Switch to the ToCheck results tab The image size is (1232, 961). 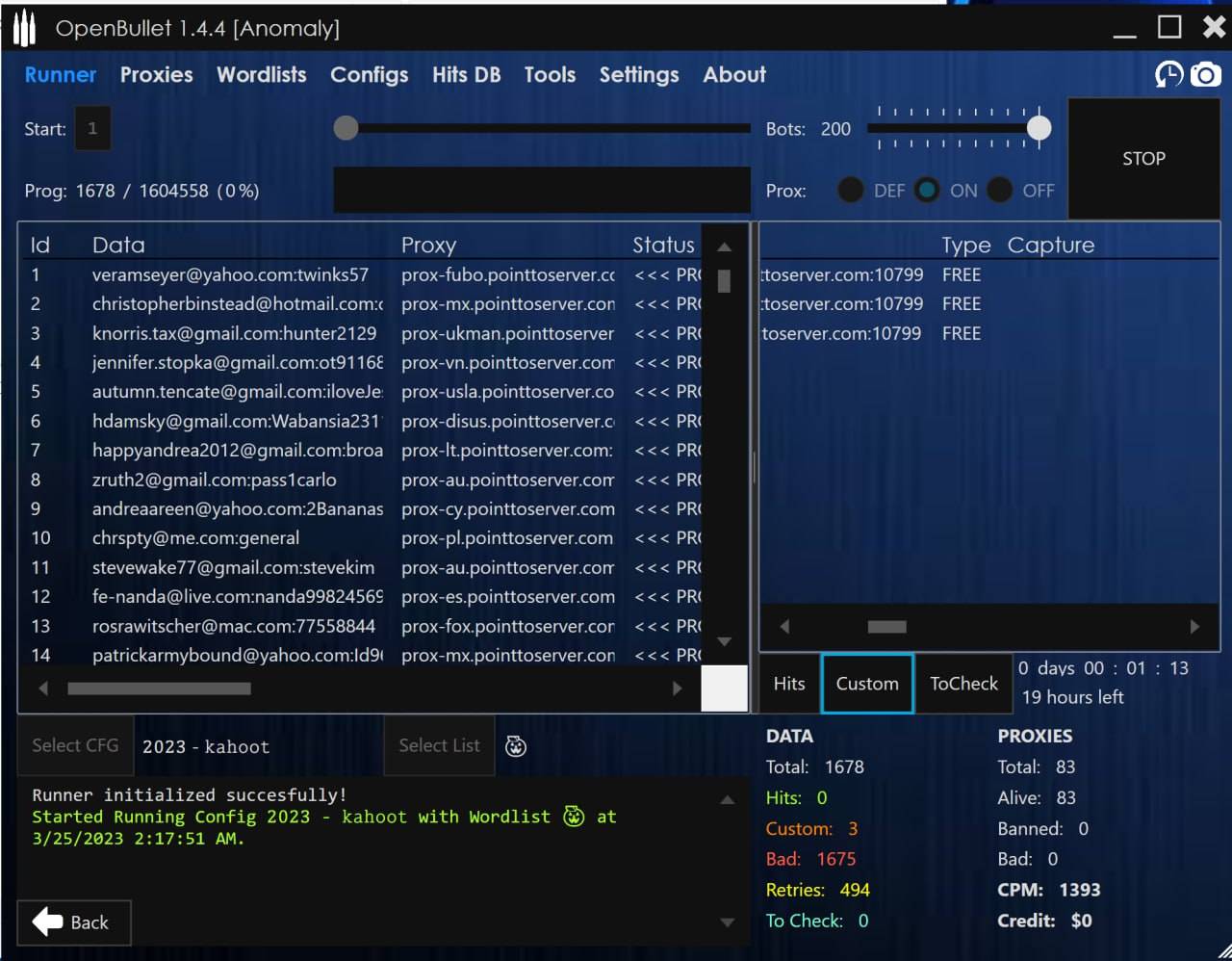click(963, 684)
